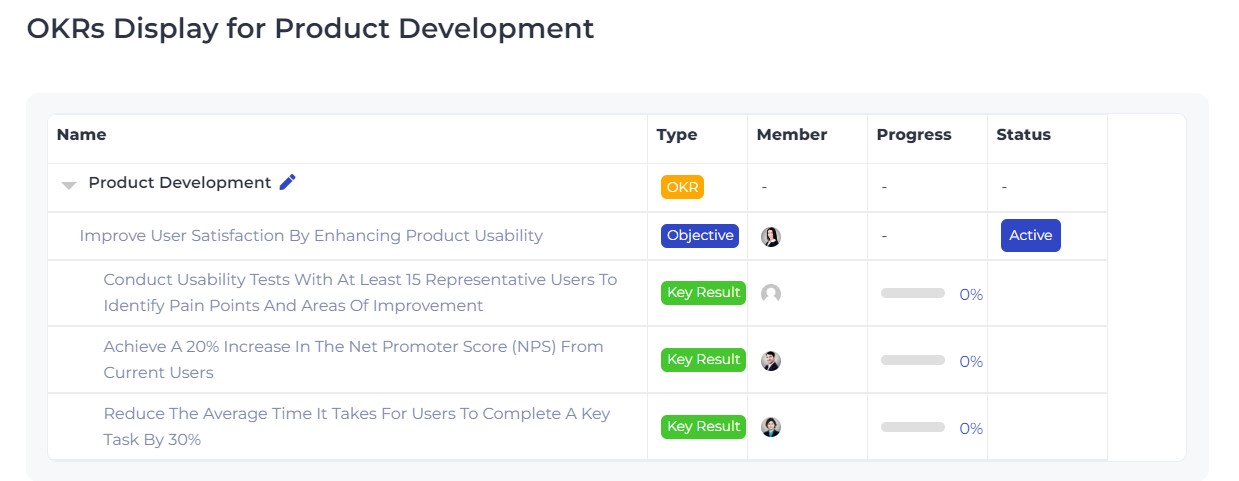The width and height of the screenshot is (1239, 481).
Task: Click member avatar in the Objective row
Action: pyautogui.click(x=770, y=237)
